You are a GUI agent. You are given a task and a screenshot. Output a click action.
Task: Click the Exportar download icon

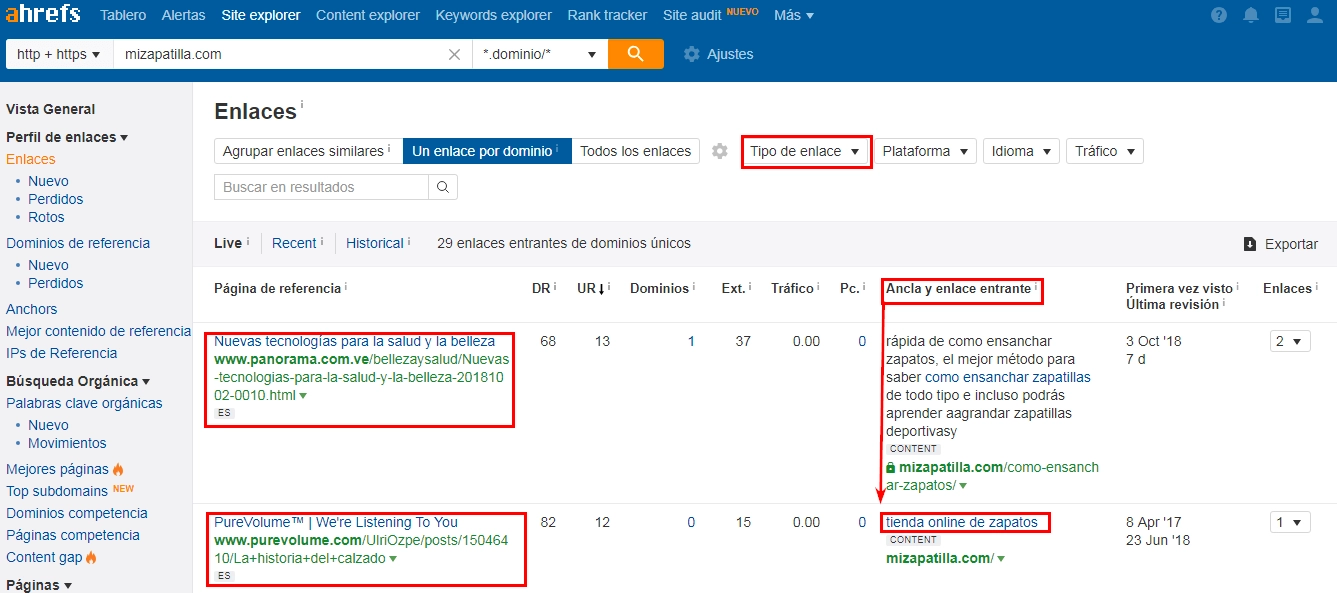[1250, 244]
